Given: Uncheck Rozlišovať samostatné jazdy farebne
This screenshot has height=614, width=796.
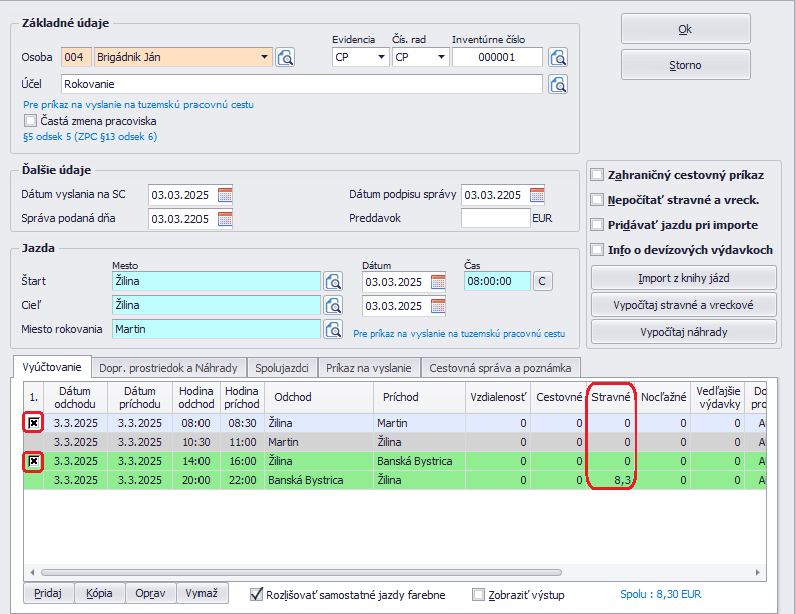Looking at the screenshot, I should (256, 593).
